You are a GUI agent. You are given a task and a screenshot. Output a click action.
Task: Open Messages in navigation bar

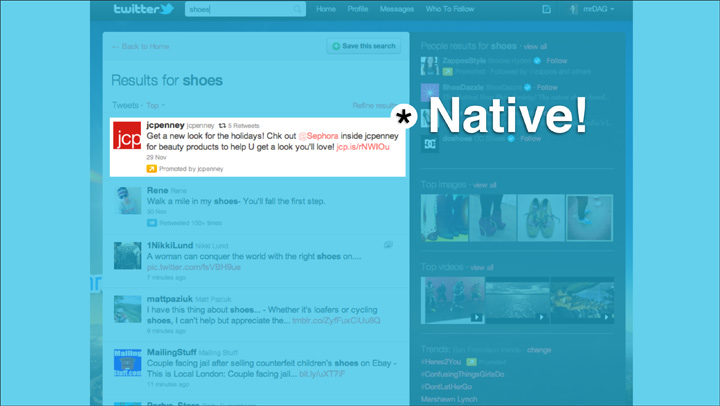pos(397,9)
